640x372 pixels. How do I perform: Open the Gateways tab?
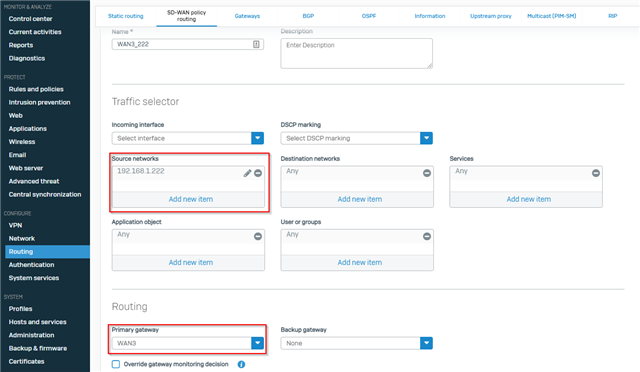pyautogui.click(x=247, y=16)
